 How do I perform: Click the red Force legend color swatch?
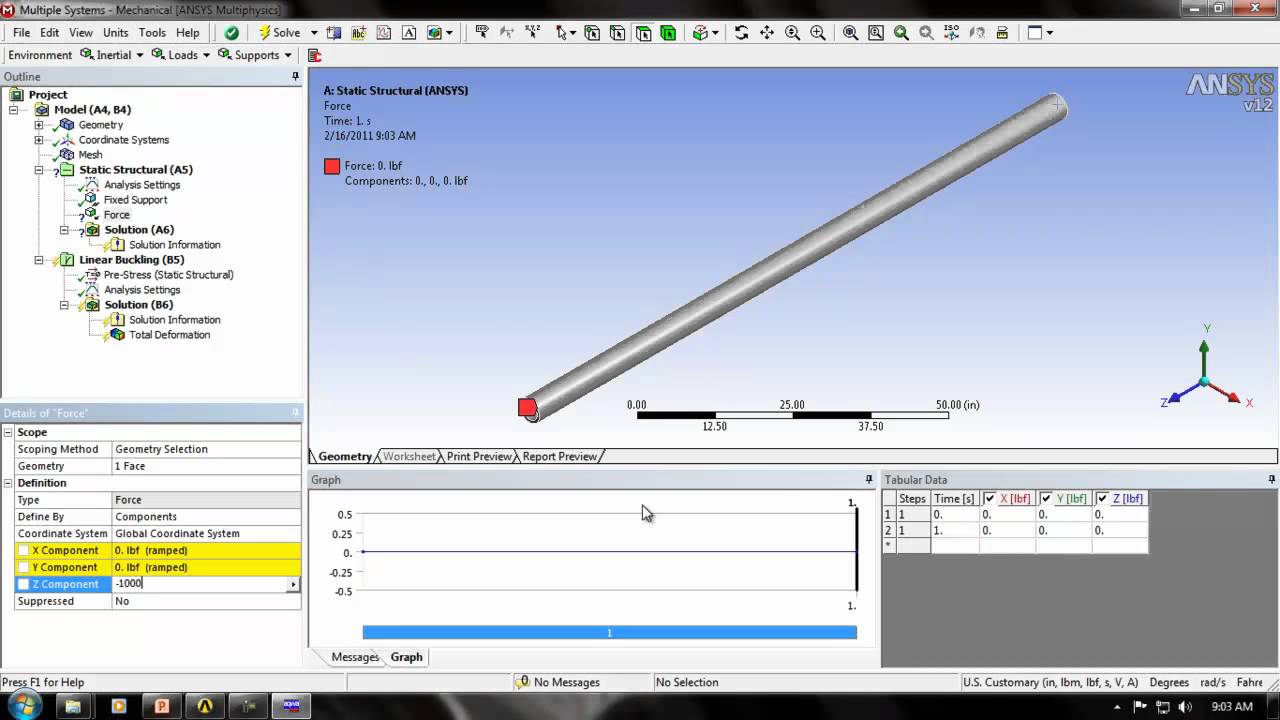pyautogui.click(x=332, y=166)
